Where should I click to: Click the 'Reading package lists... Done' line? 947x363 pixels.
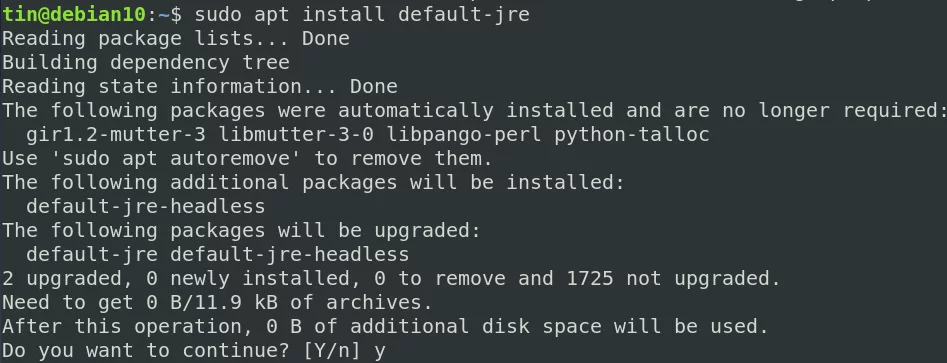click(x=176, y=38)
